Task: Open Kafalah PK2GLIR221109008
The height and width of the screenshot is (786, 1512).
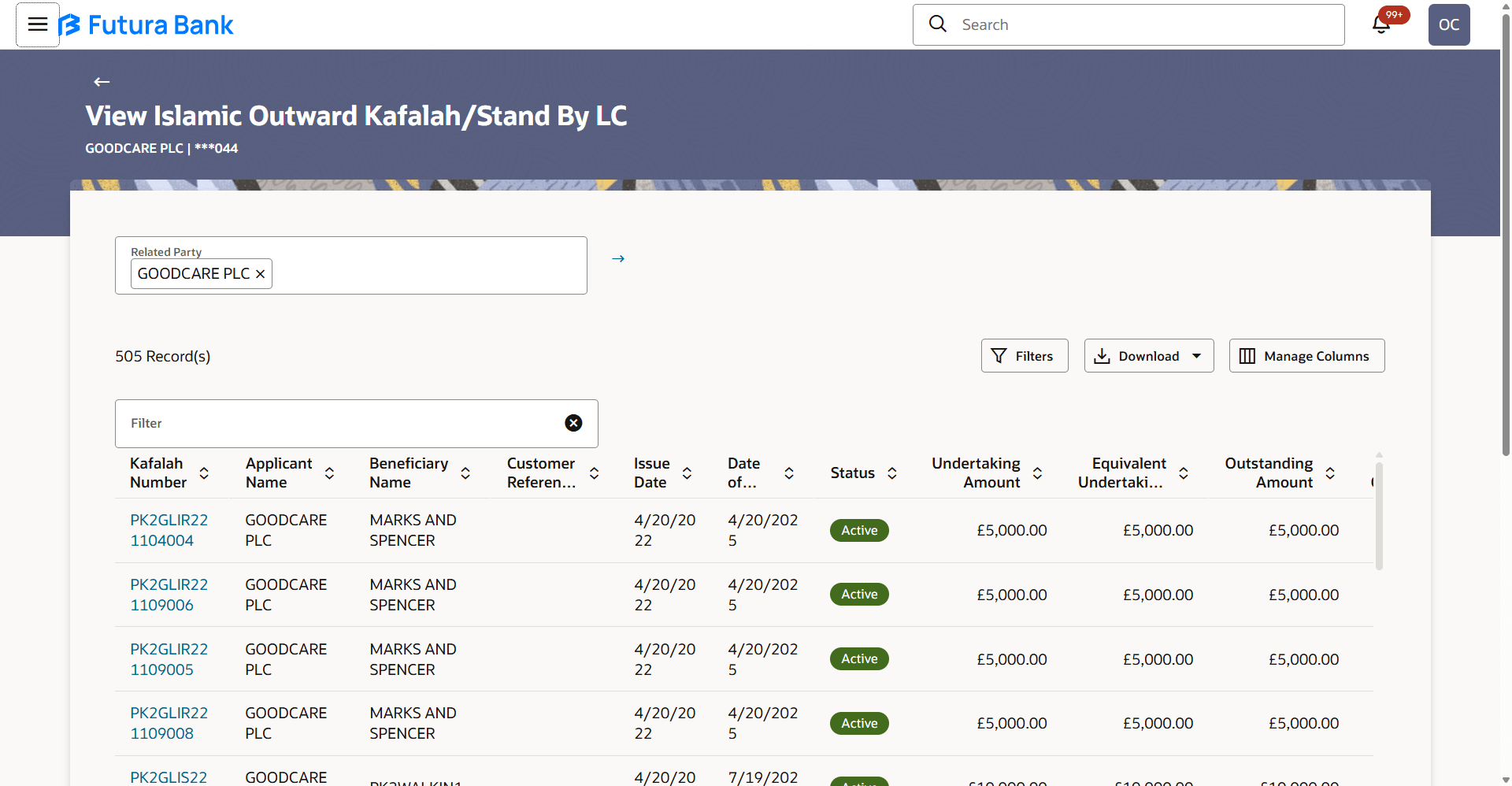Action: coord(169,723)
